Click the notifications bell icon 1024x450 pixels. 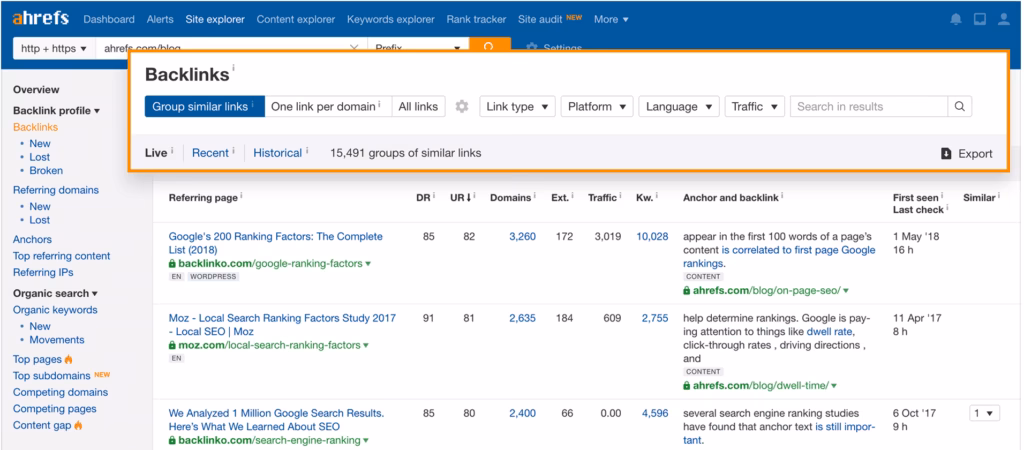[956, 19]
